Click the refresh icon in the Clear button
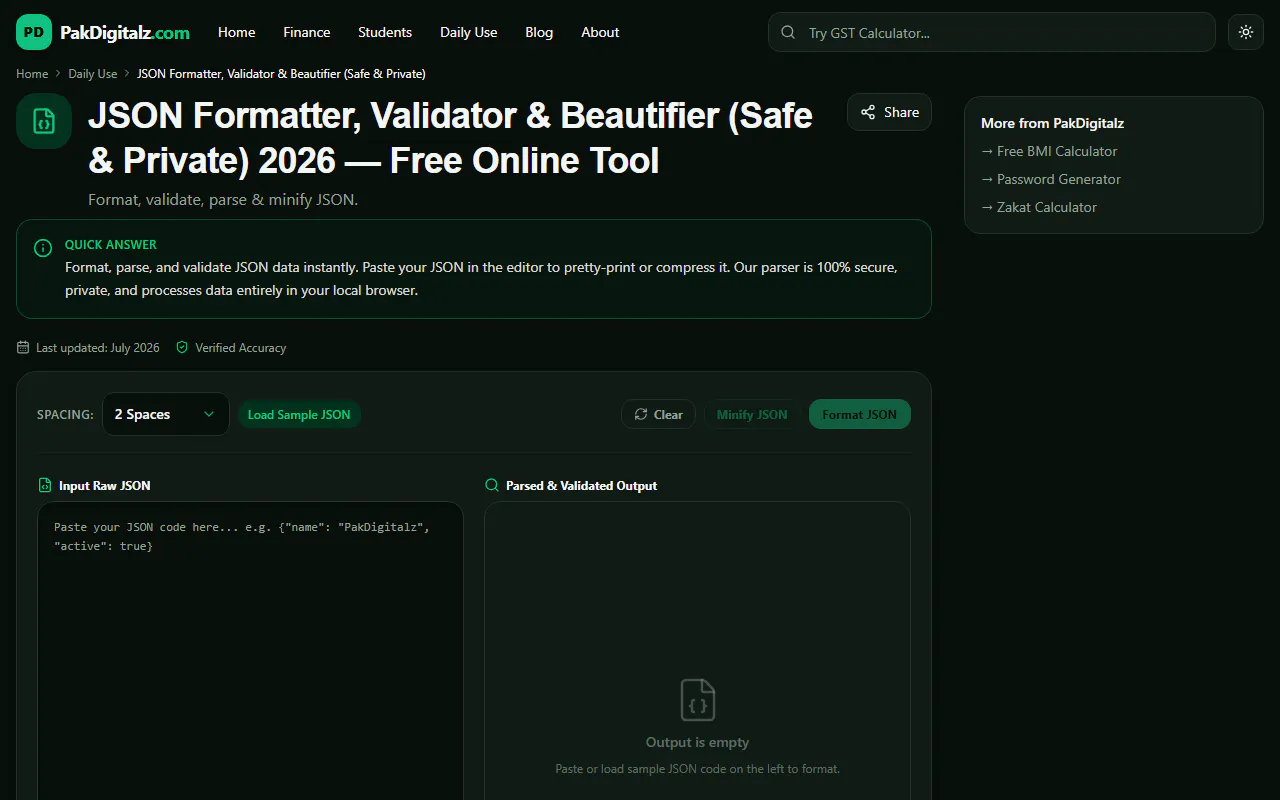The width and height of the screenshot is (1280, 800). pyautogui.click(x=641, y=414)
